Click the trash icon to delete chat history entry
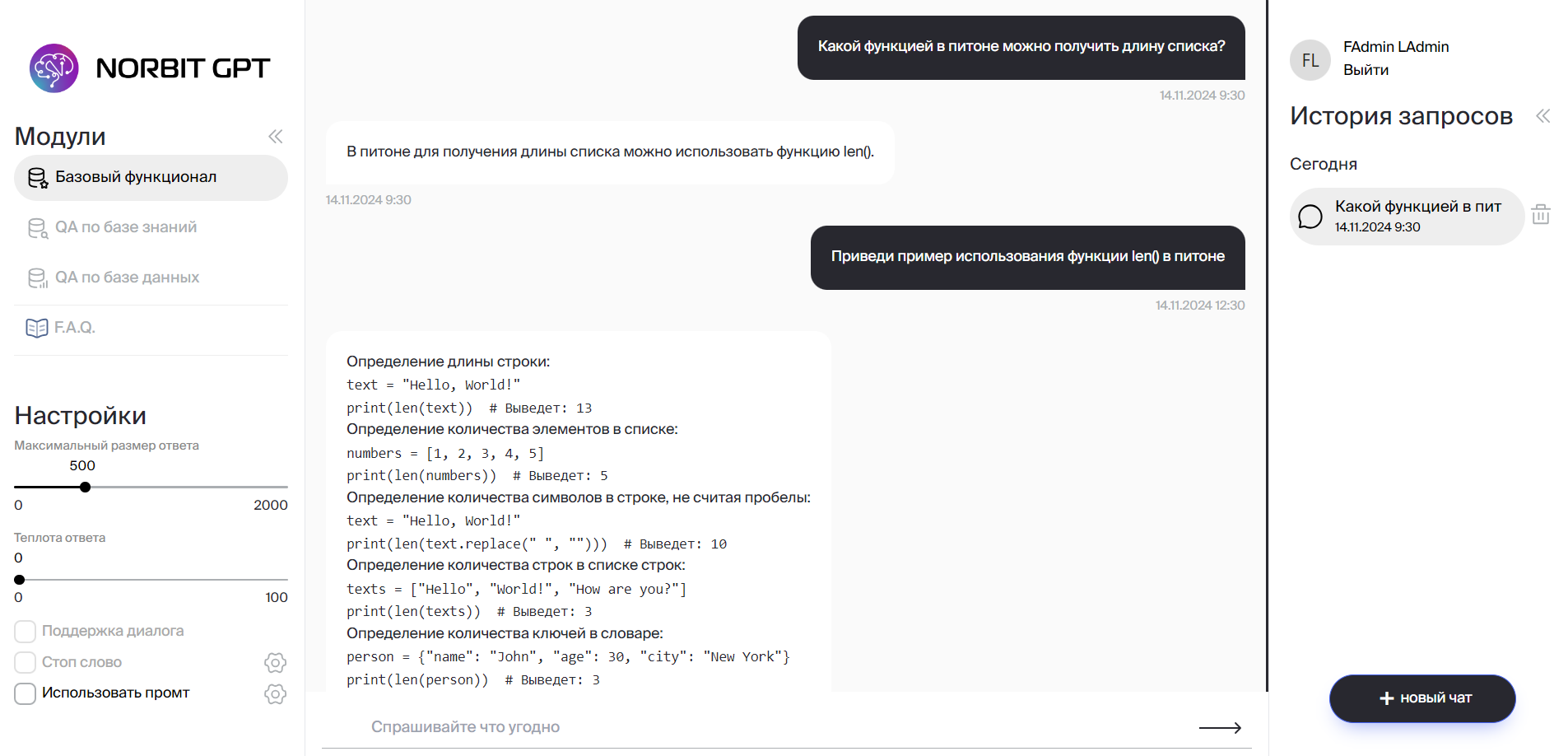The height and width of the screenshot is (756, 1568). tap(1541, 215)
